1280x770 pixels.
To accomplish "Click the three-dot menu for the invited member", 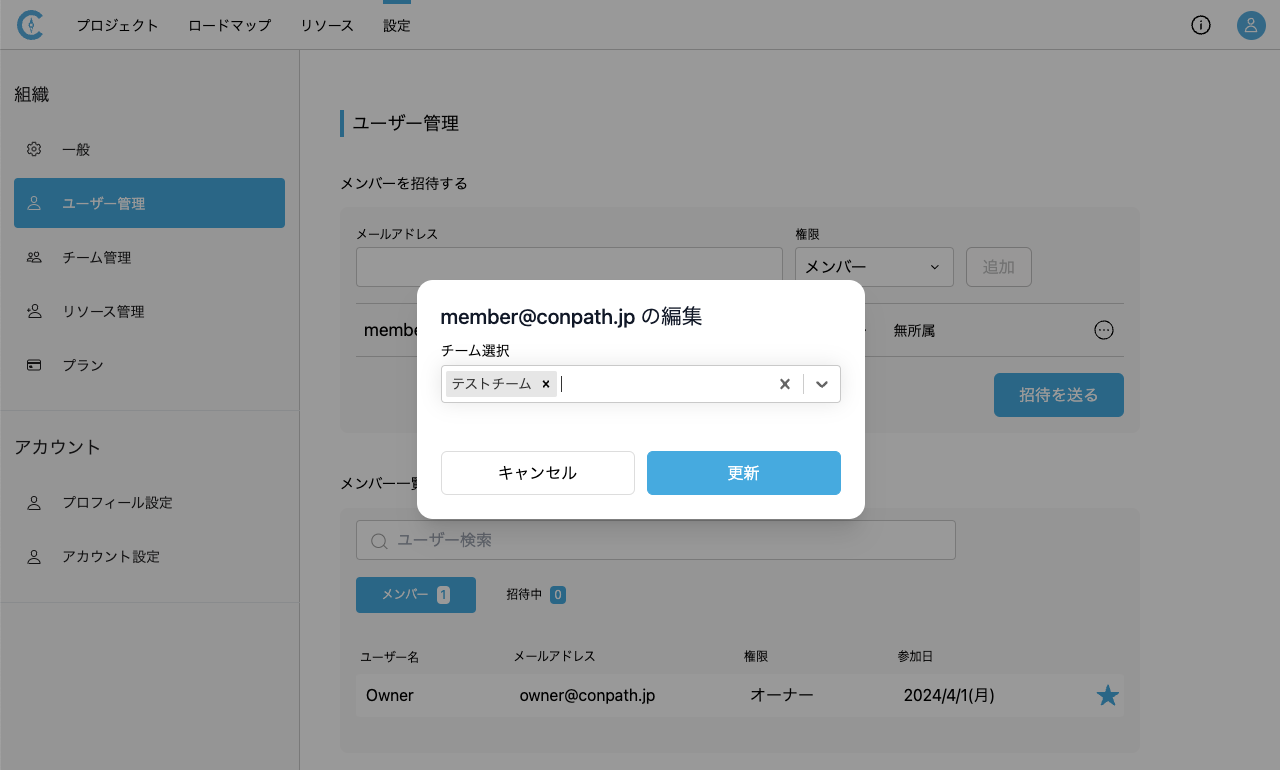I will (x=1104, y=330).
